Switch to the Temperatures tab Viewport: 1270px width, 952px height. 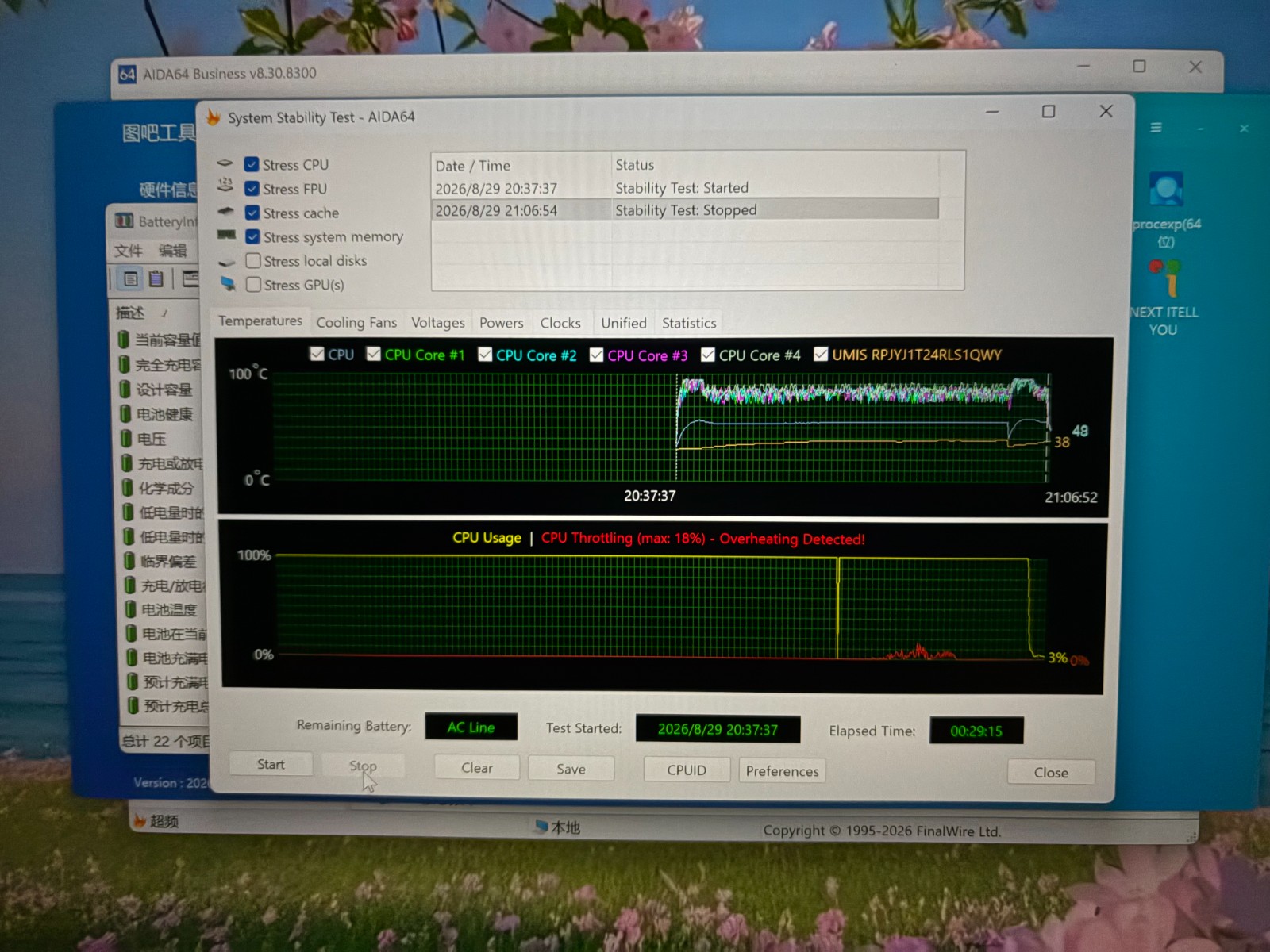click(x=260, y=321)
